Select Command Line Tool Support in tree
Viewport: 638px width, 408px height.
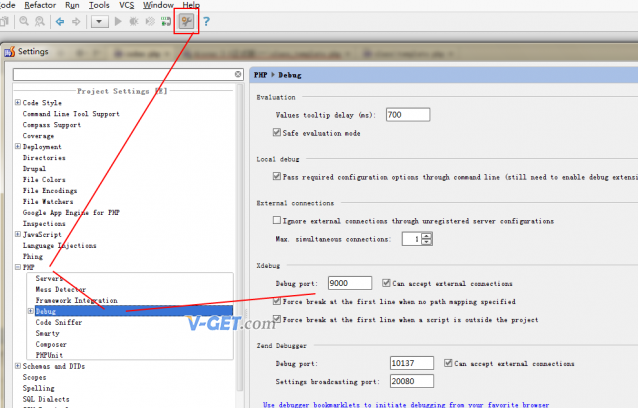point(71,114)
